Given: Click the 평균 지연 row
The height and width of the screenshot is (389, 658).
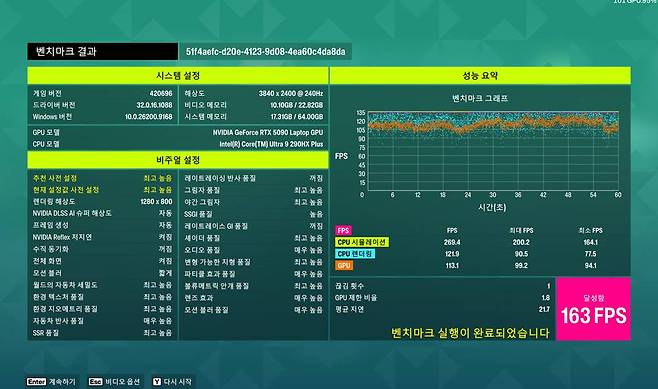Looking at the screenshot, I should point(442,309).
